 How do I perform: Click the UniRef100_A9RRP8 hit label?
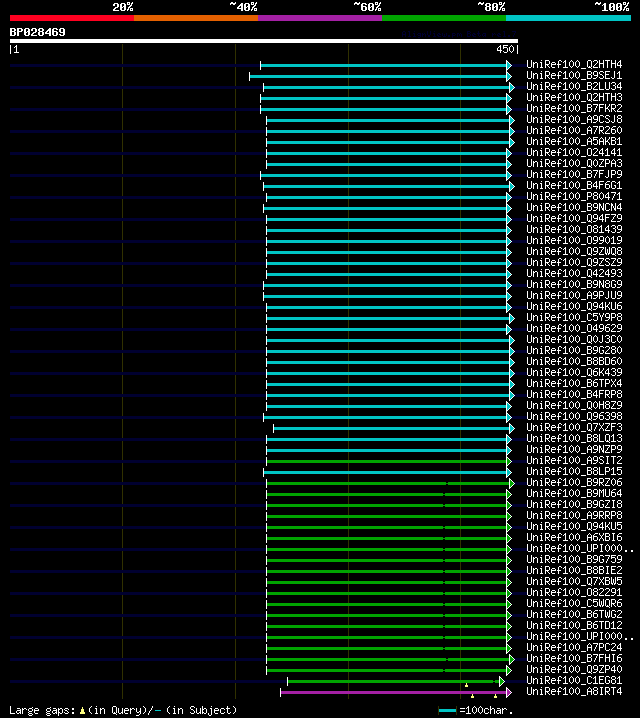coord(574,515)
